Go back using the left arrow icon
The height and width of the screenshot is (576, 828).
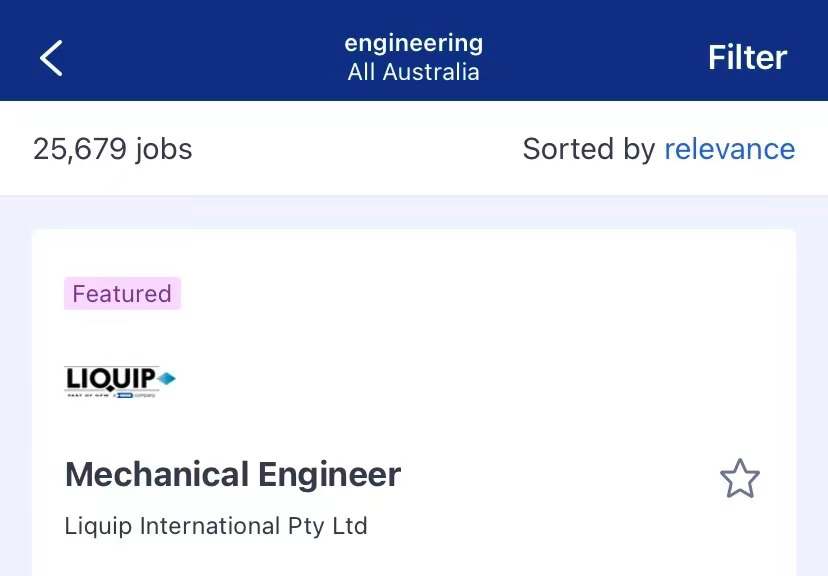pos(51,58)
